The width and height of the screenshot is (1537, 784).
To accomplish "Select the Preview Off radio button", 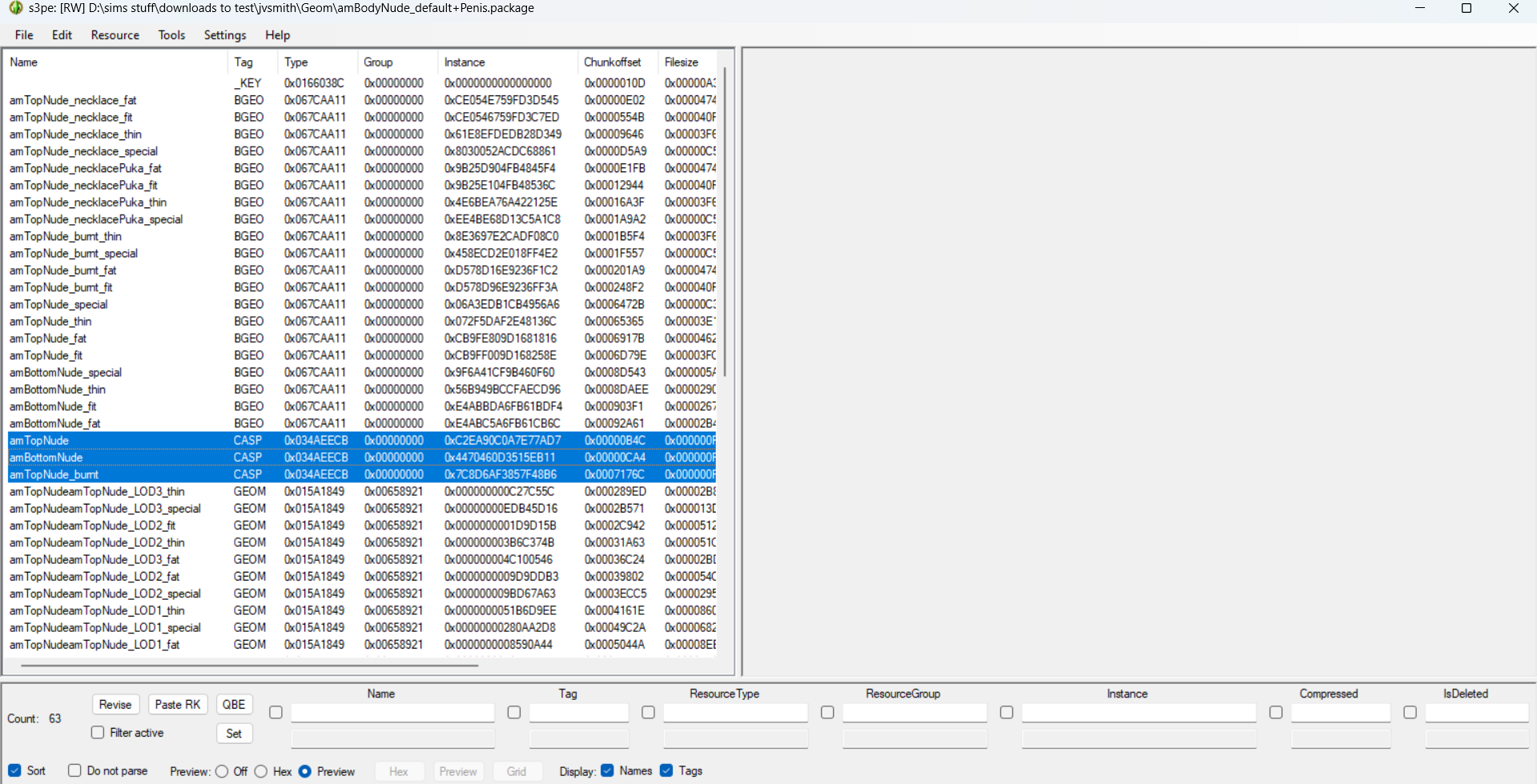I will tap(222, 771).
